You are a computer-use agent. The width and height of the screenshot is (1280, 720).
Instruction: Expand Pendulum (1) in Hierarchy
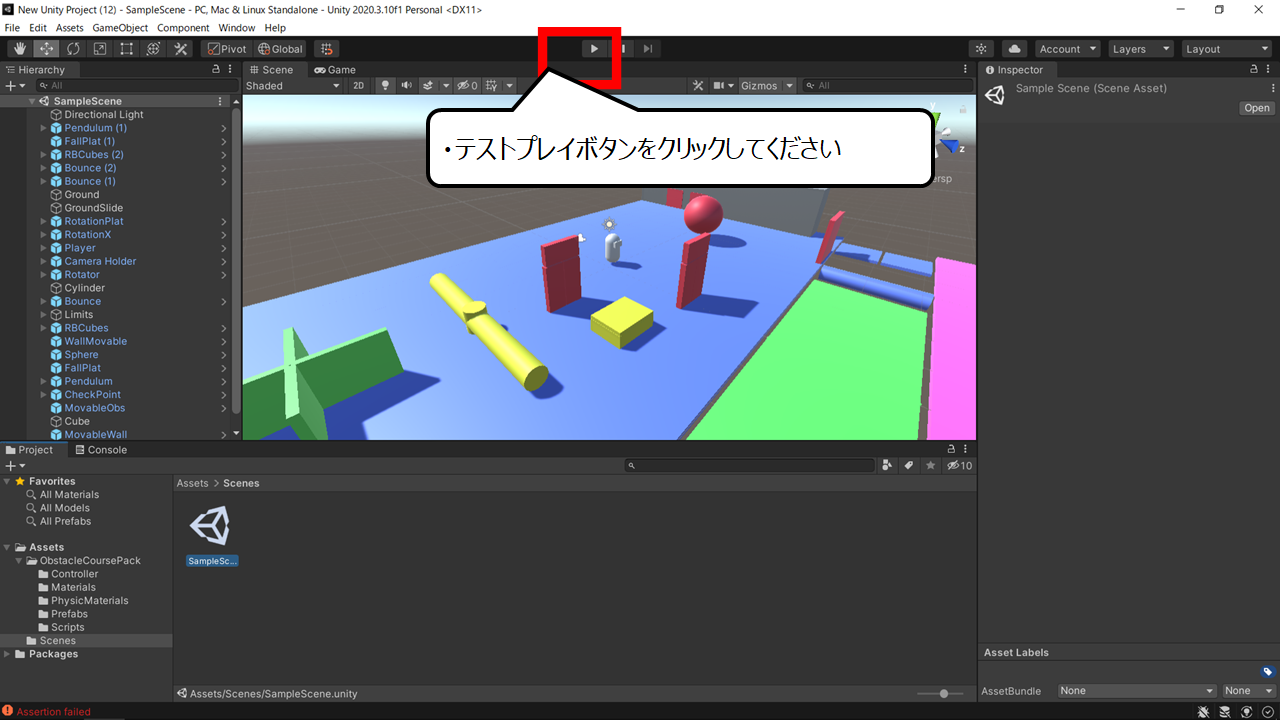(43, 128)
